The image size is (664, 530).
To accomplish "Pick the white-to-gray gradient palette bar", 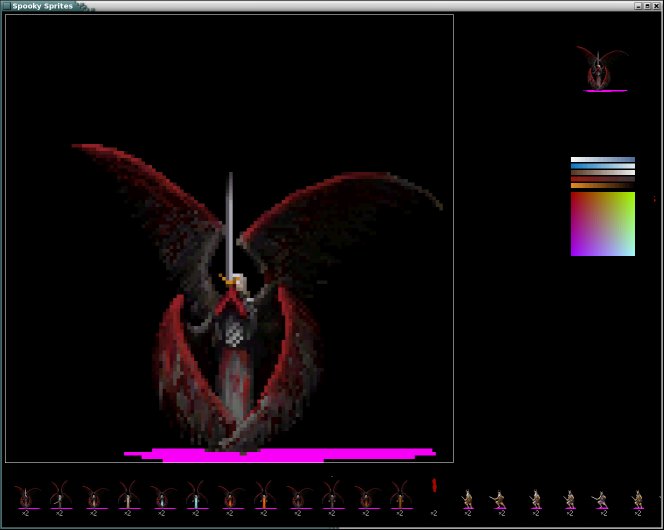I will [x=602, y=159].
